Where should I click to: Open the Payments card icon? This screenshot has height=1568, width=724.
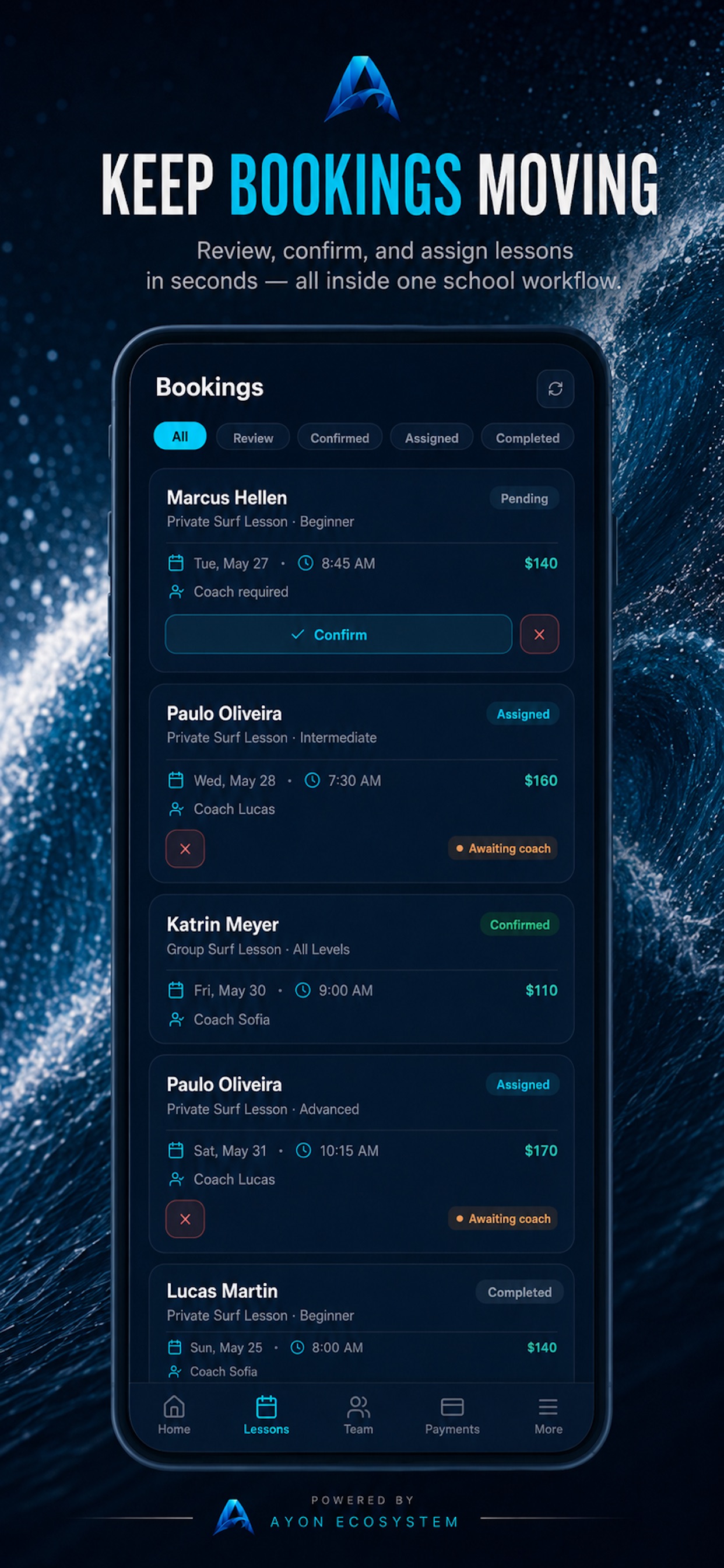pos(452,1406)
